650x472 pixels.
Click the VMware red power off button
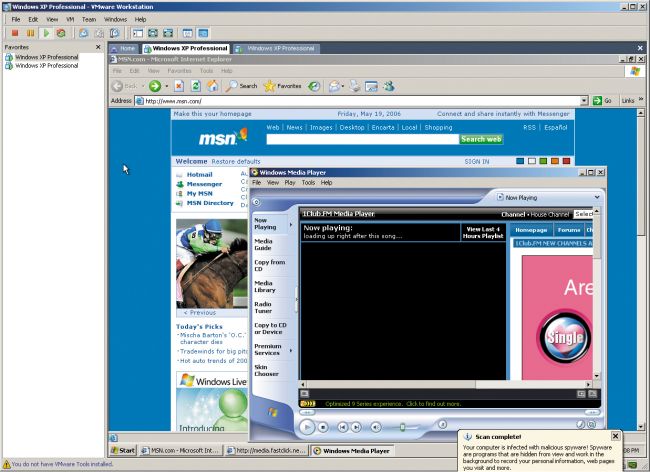pos(15,33)
